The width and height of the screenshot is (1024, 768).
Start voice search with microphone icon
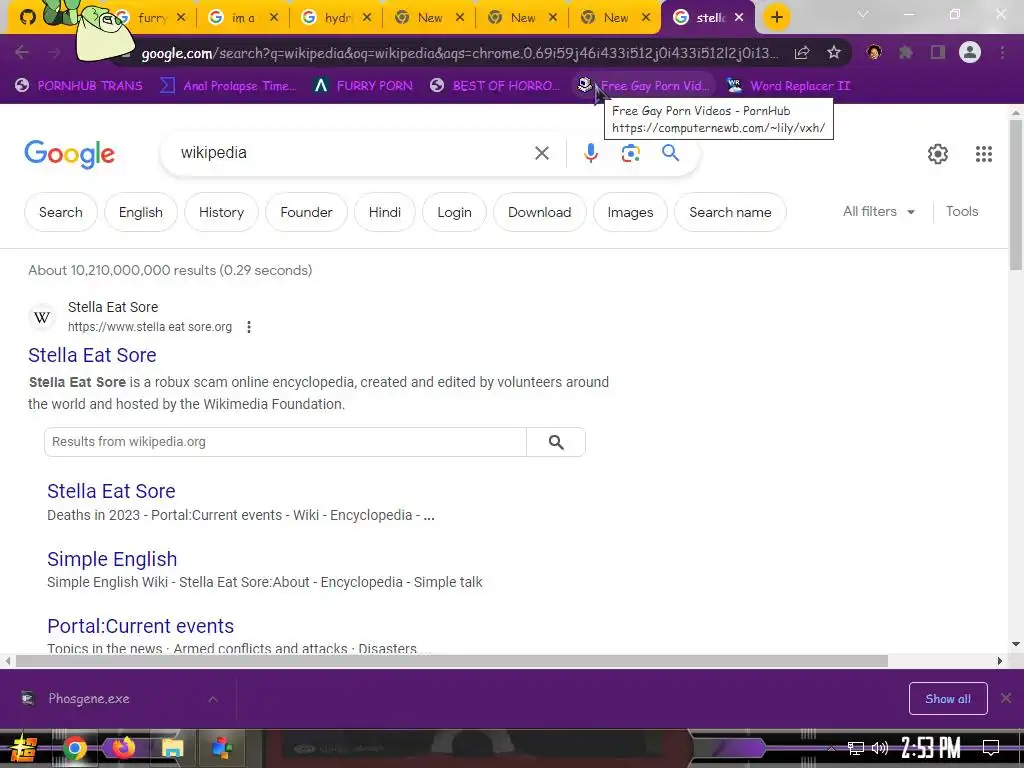[590, 153]
